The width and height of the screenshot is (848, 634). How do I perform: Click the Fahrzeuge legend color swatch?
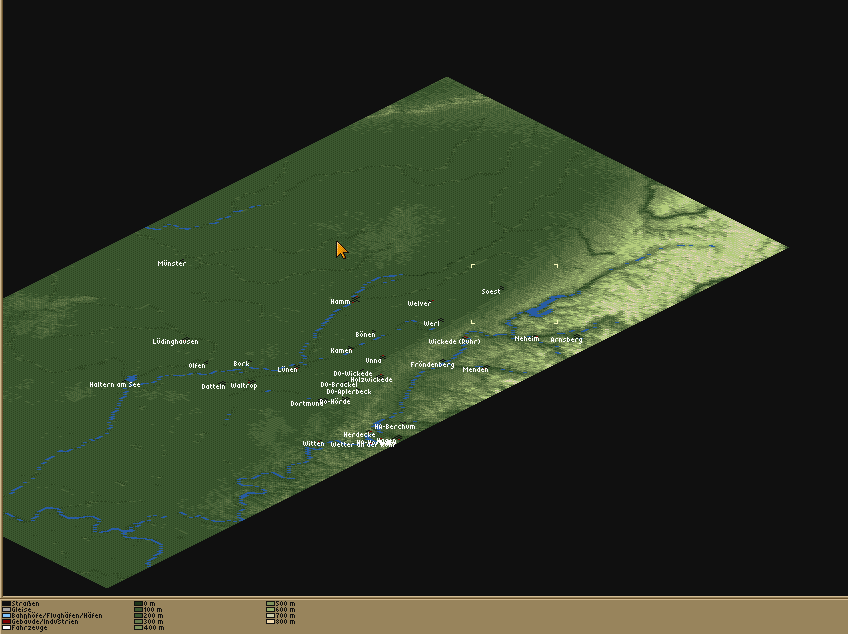pyautogui.click(x=6, y=628)
